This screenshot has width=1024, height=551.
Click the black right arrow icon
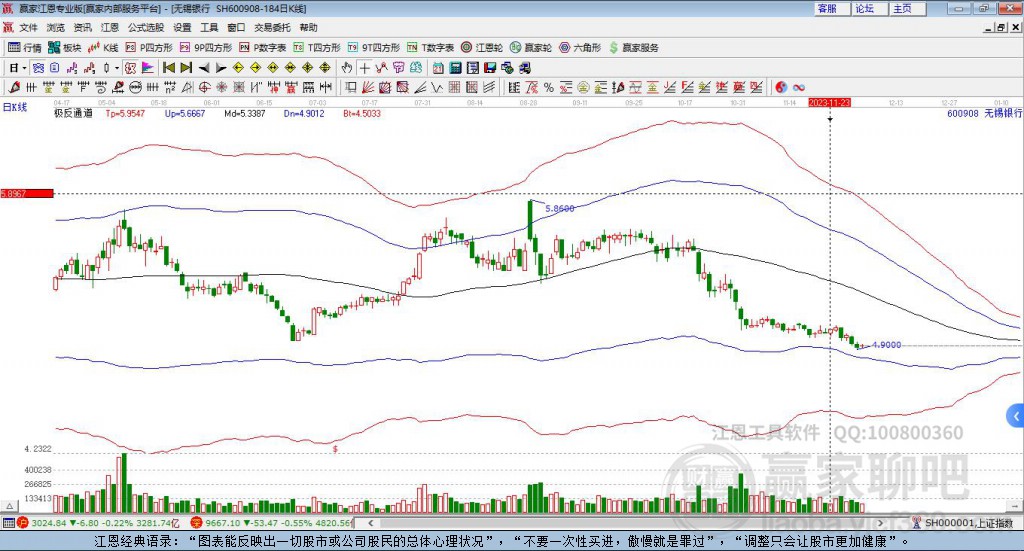click(221, 68)
